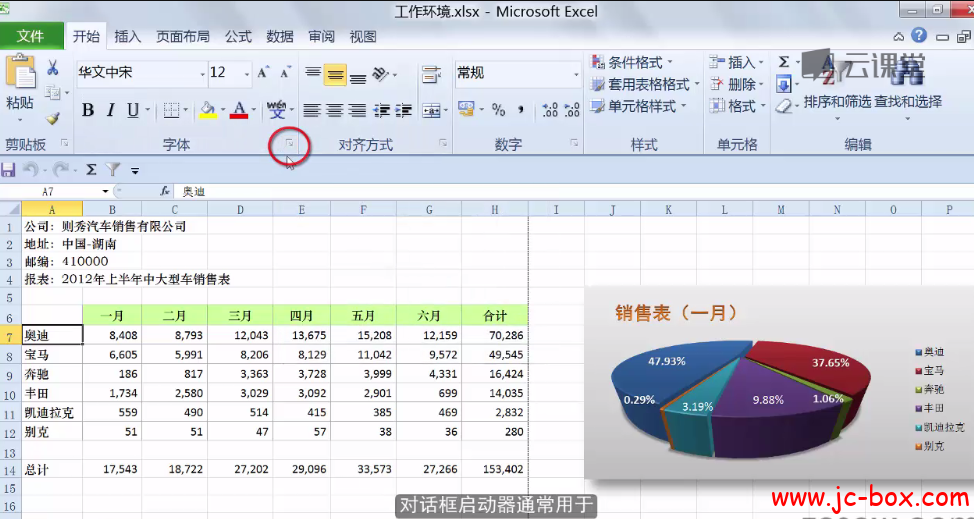Click the Cut scissors icon
The height and width of the screenshot is (519, 974).
(x=53, y=67)
